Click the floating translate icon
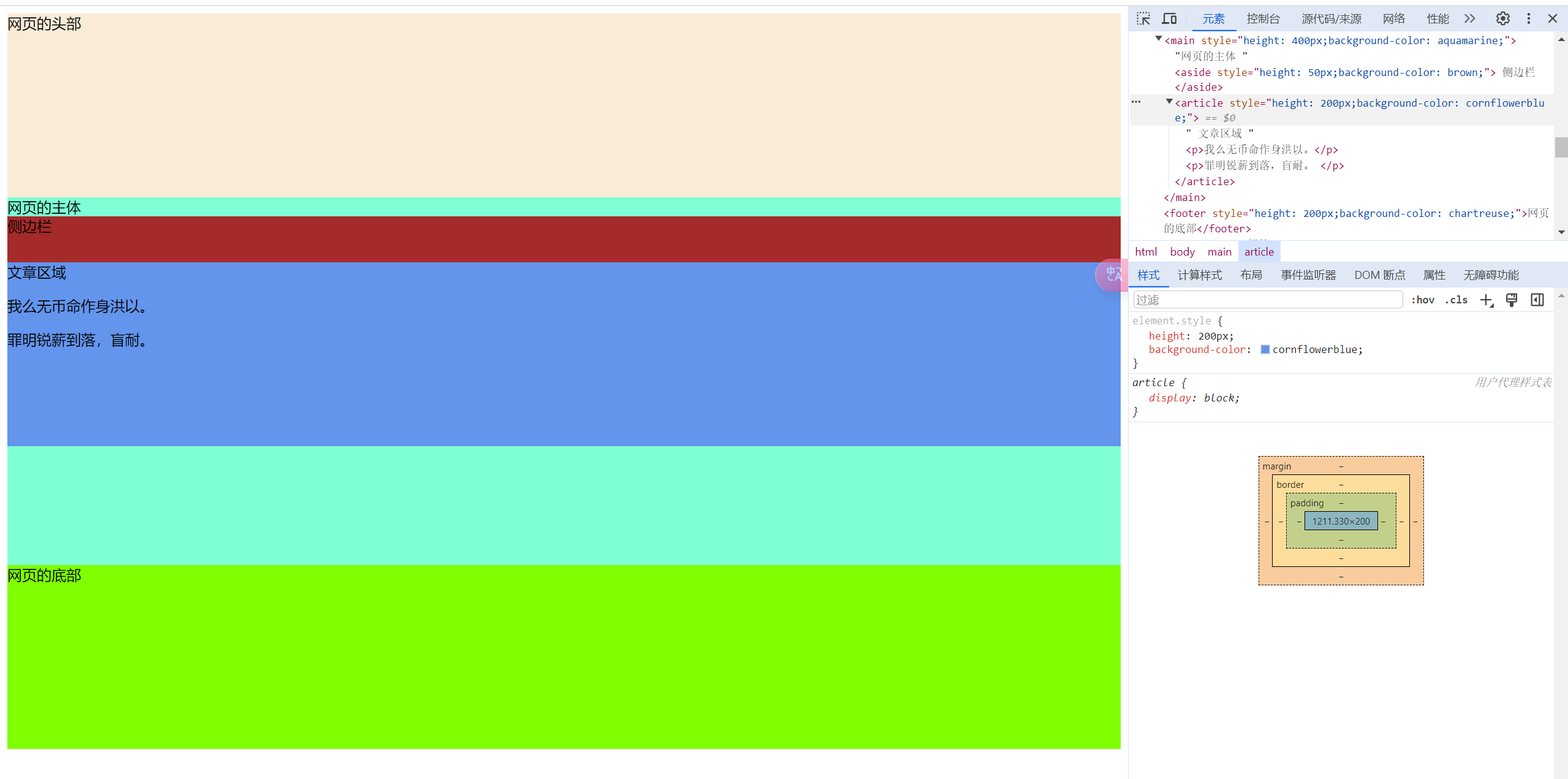 click(x=1112, y=275)
